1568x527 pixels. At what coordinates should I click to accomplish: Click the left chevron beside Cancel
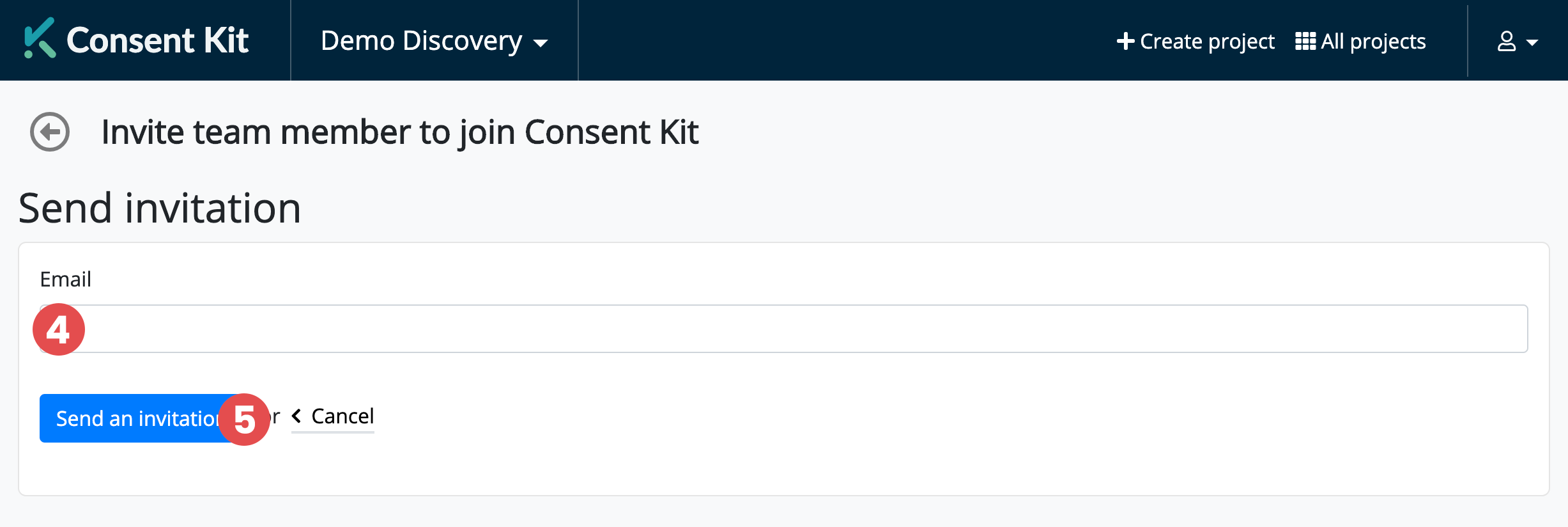pos(296,416)
